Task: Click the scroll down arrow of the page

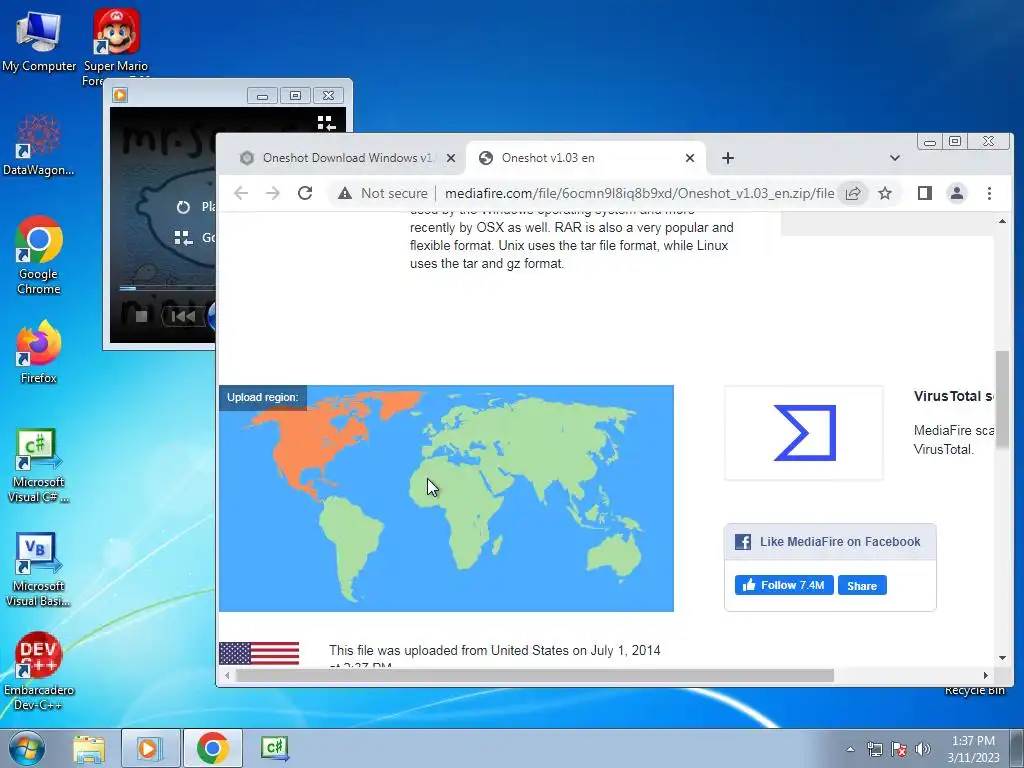Action: pyautogui.click(x=1002, y=658)
